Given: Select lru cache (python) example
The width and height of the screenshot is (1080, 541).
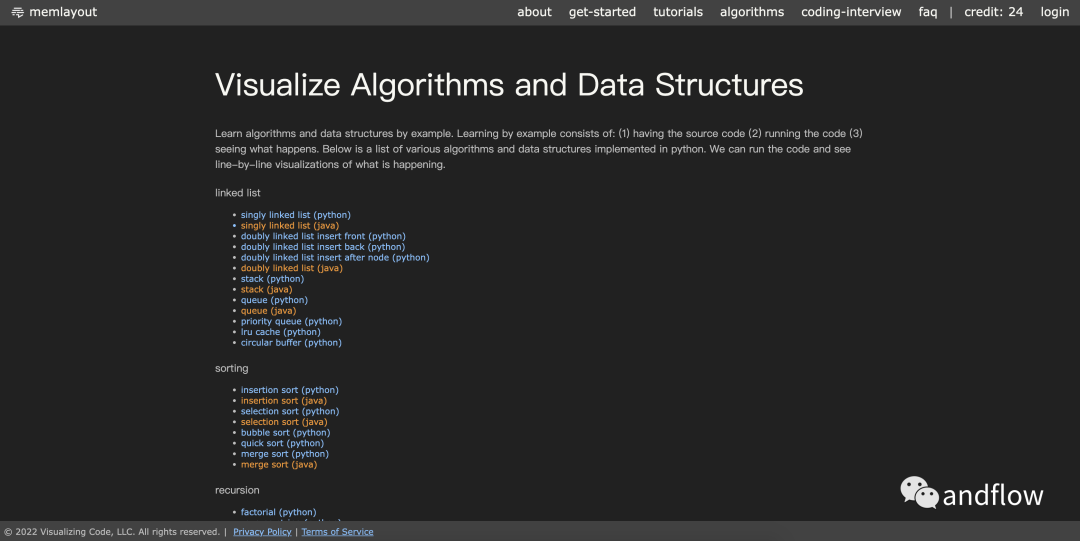Looking at the screenshot, I should point(280,332).
